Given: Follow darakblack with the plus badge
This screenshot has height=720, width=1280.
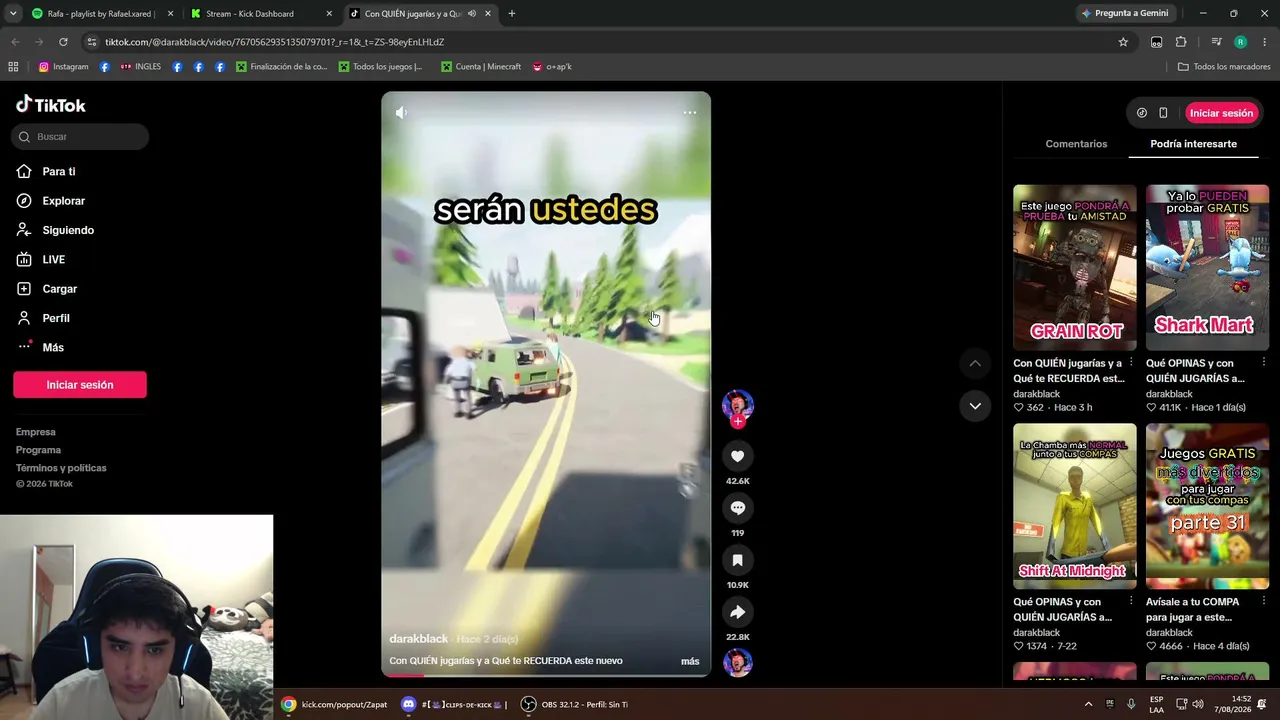Looking at the screenshot, I should coord(738,422).
